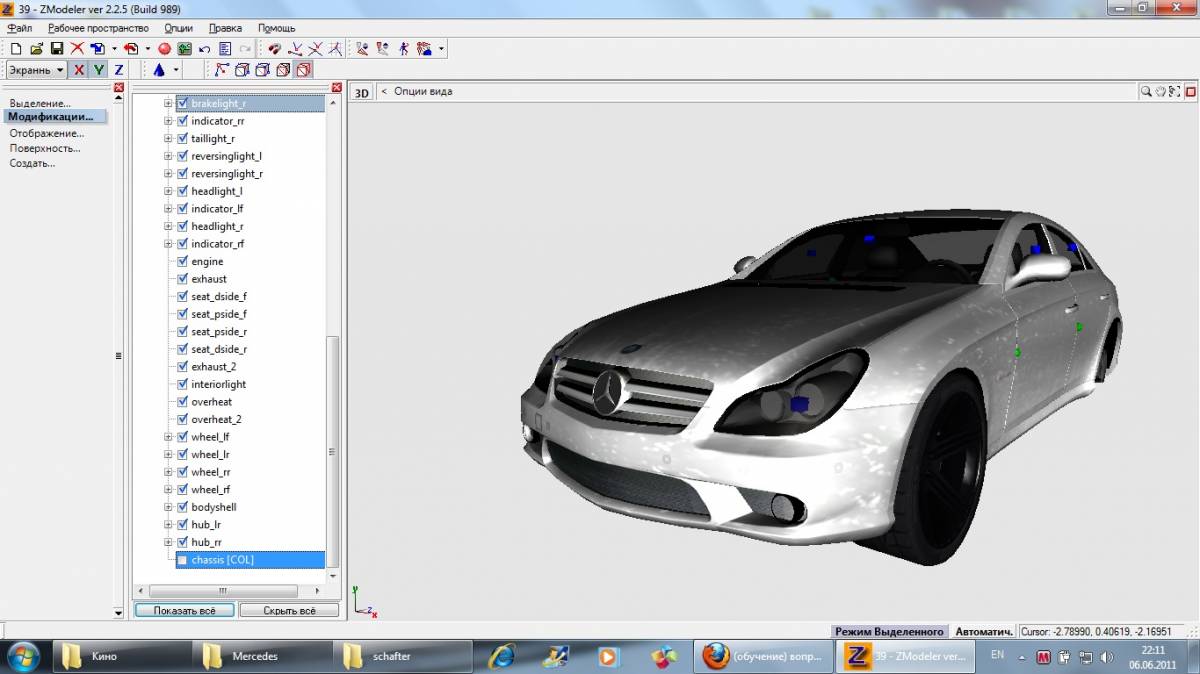Expand the indicator_rr tree node
Viewport: 1200px width, 674px height.
tap(168, 121)
